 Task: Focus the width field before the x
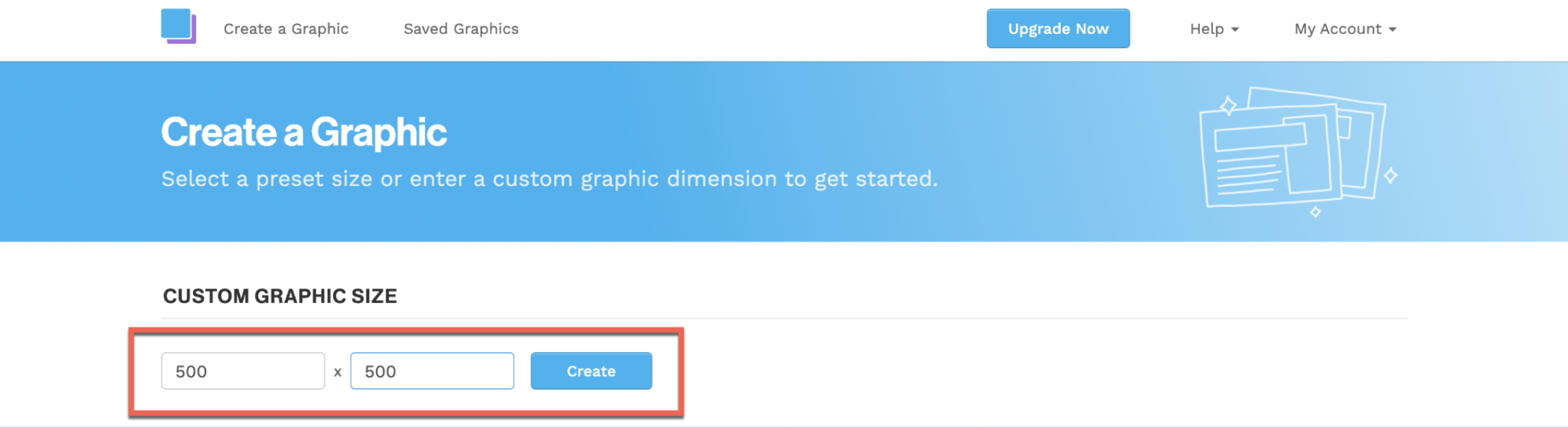click(243, 371)
